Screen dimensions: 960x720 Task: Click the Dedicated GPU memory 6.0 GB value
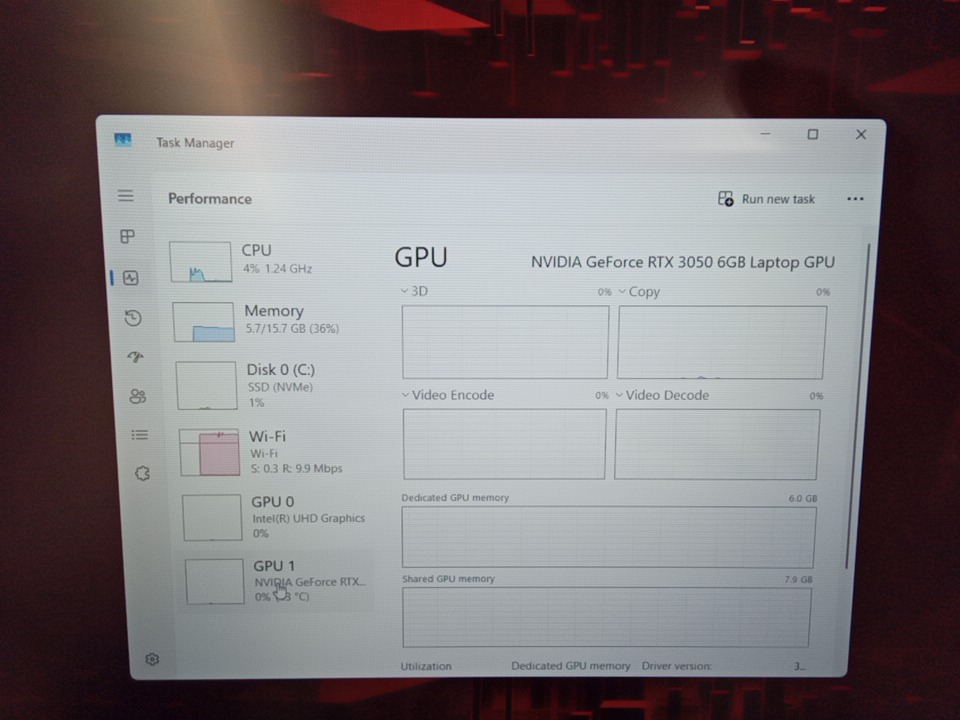pyautogui.click(x=803, y=498)
